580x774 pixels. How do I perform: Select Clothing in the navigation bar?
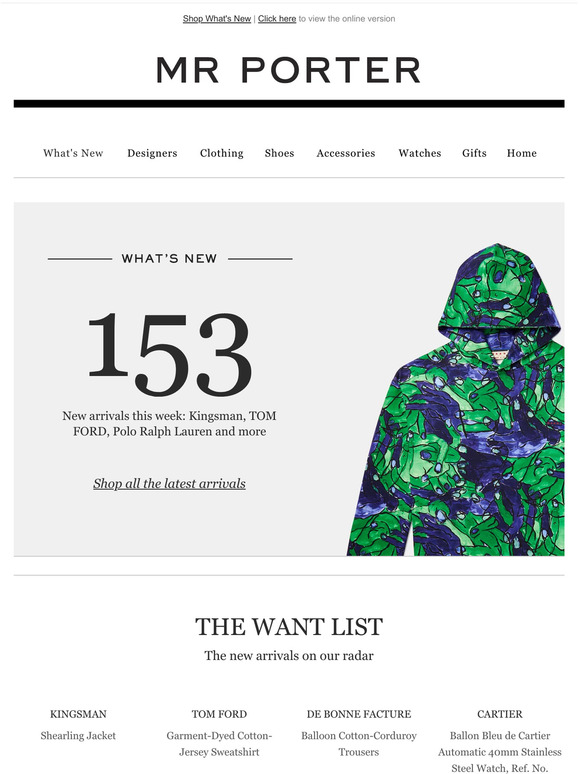pyautogui.click(x=222, y=153)
